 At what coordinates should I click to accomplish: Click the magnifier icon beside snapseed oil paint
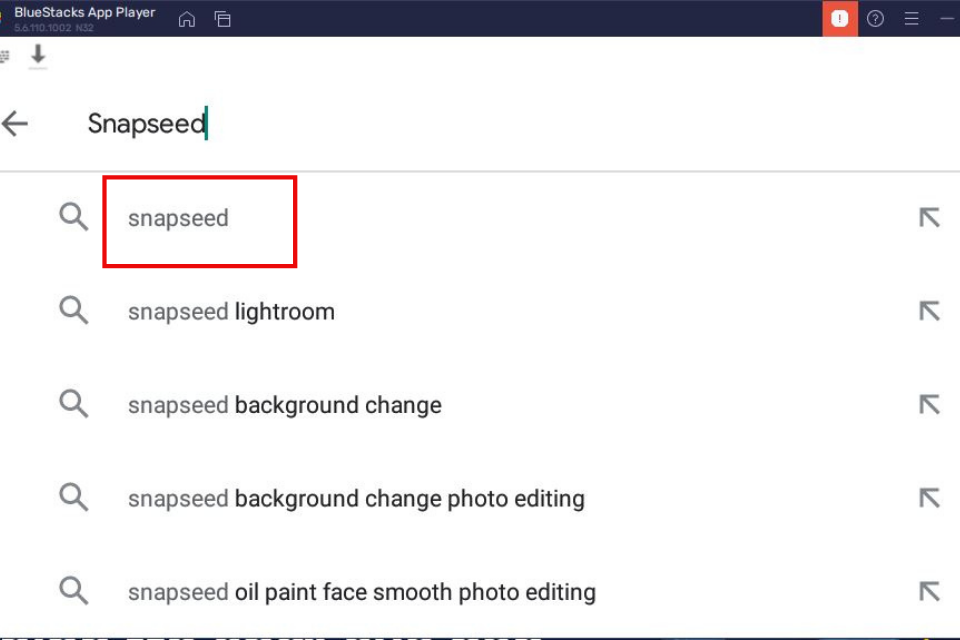(73, 592)
